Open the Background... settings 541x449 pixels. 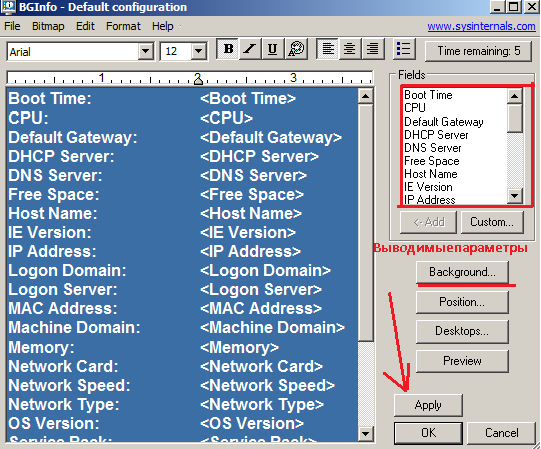pyautogui.click(x=462, y=272)
